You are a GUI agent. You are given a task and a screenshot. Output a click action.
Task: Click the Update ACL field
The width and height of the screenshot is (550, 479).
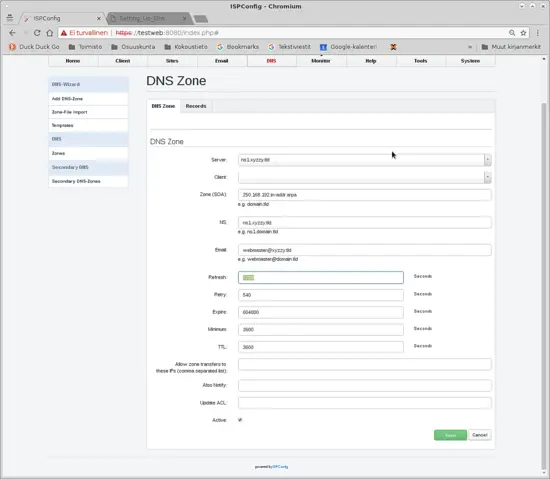364,403
